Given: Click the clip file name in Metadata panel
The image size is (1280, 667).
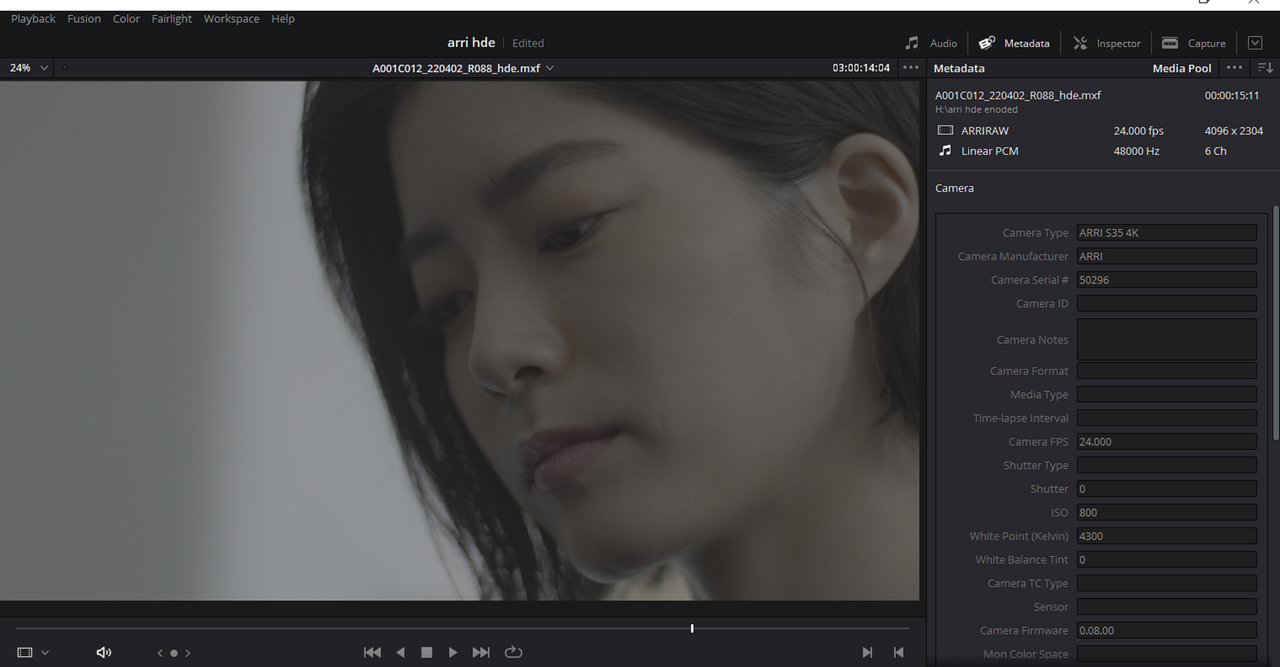Looking at the screenshot, I should pos(1018,95).
